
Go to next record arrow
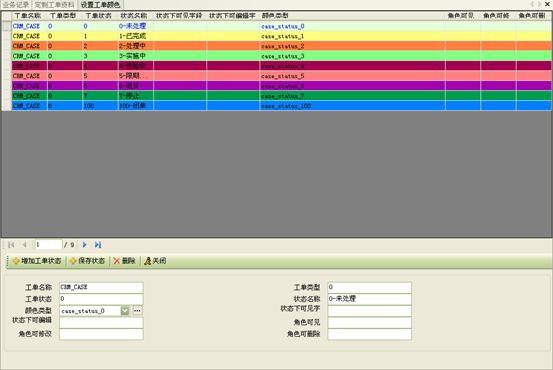pyautogui.click(x=84, y=245)
